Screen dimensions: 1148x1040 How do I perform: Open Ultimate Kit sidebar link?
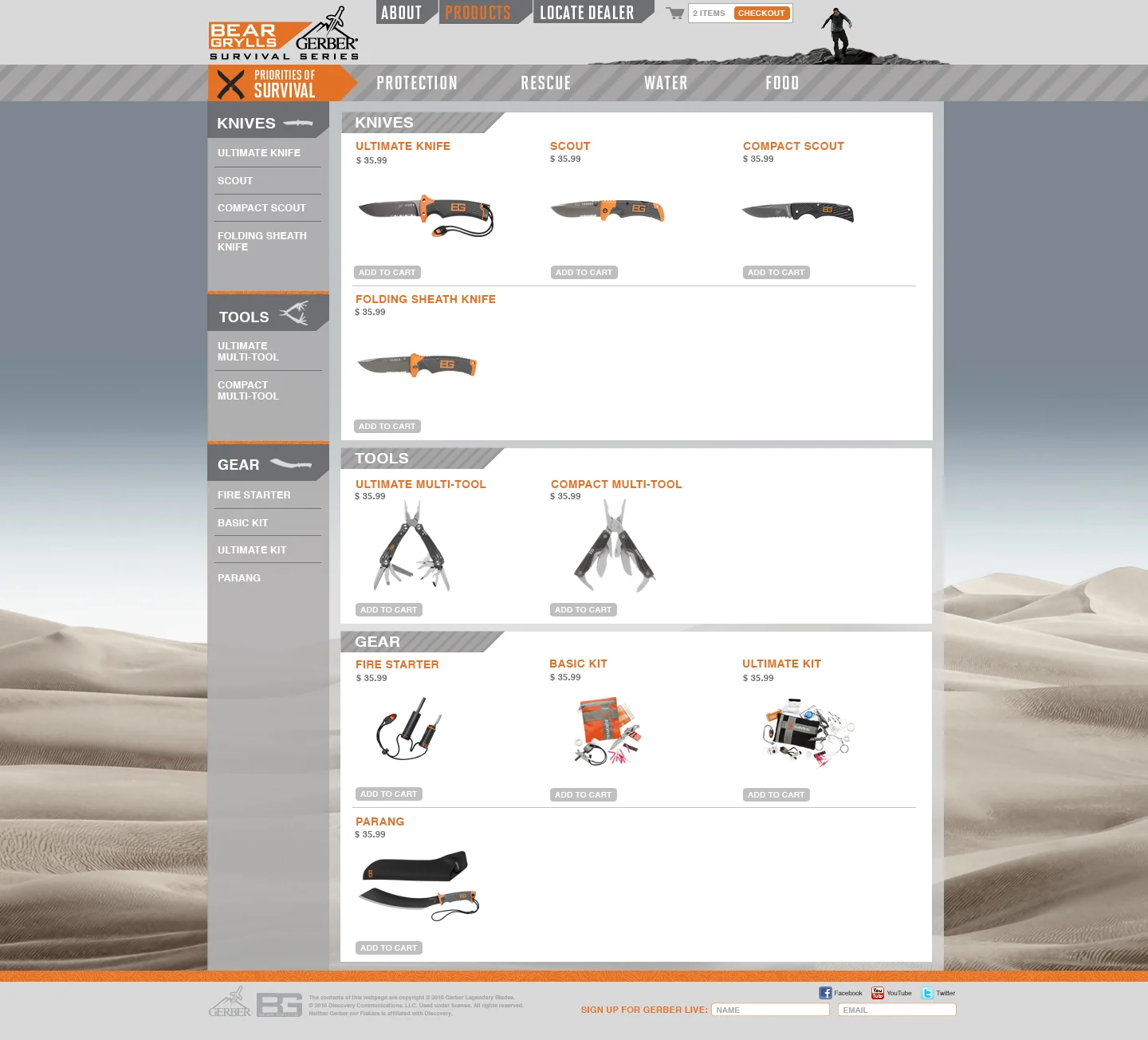252,550
